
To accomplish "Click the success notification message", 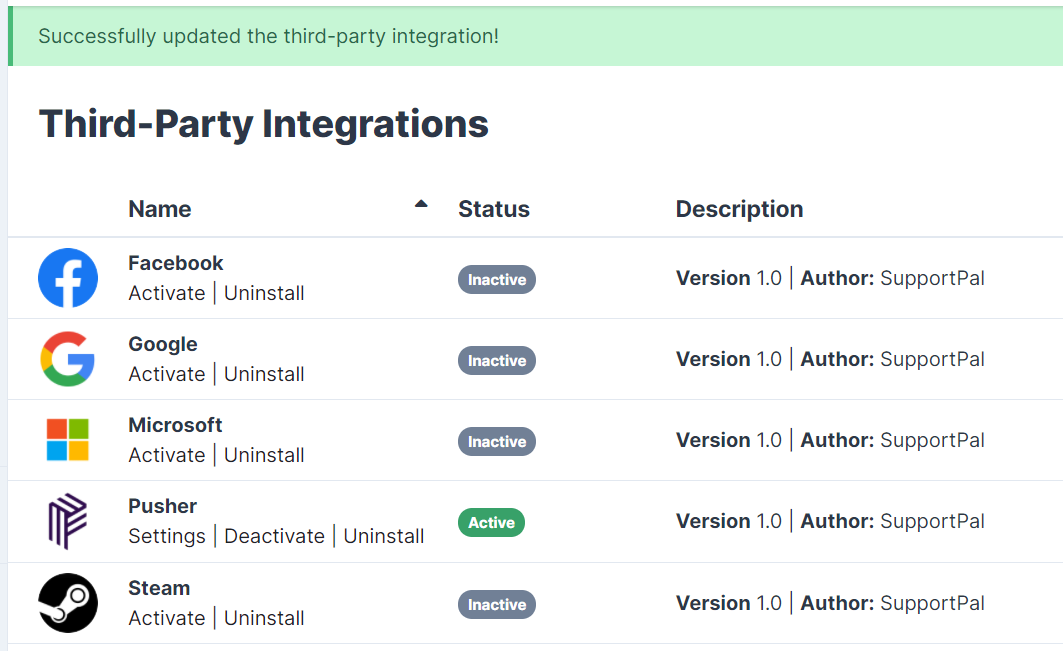I will pyautogui.click(x=268, y=36).
